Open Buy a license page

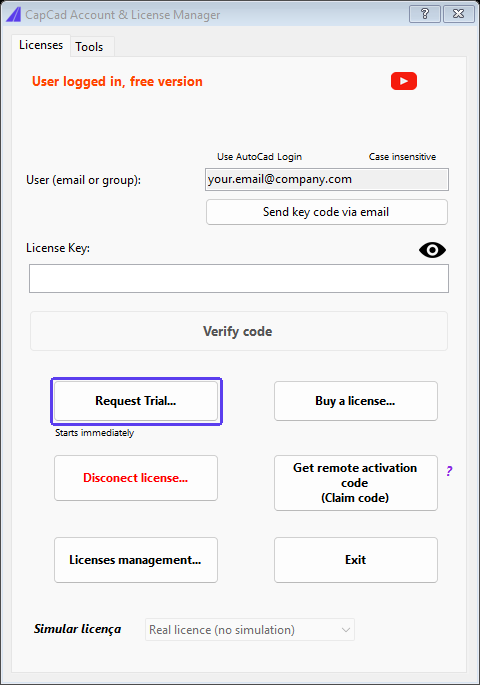point(356,401)
